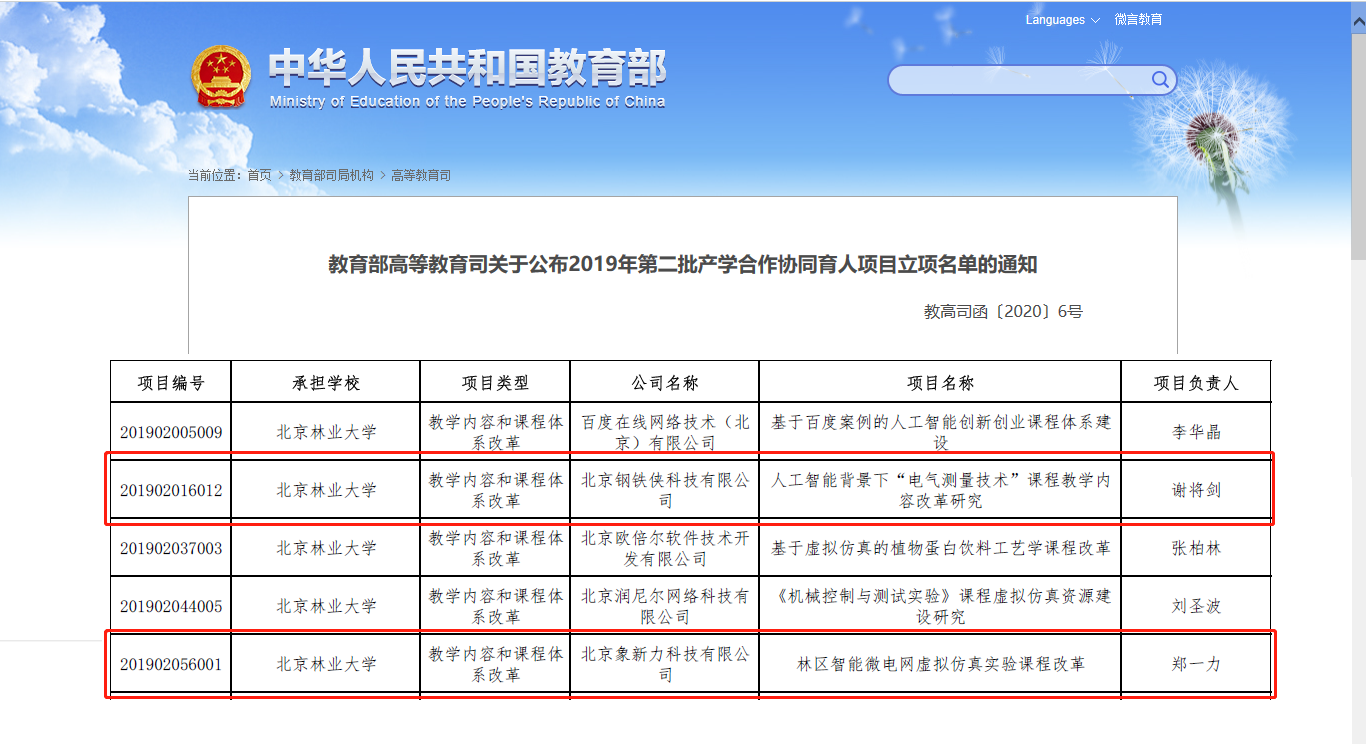Select the notice headline about 2019年第二批产学合作
Screen dimensions: 1366x744
[x=682, y=265]
